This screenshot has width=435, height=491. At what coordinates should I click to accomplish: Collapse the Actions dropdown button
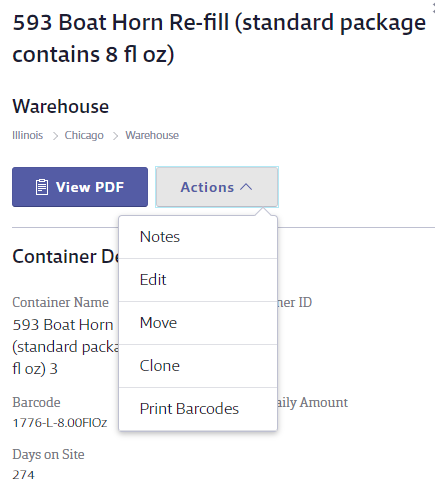pos(217,187)
